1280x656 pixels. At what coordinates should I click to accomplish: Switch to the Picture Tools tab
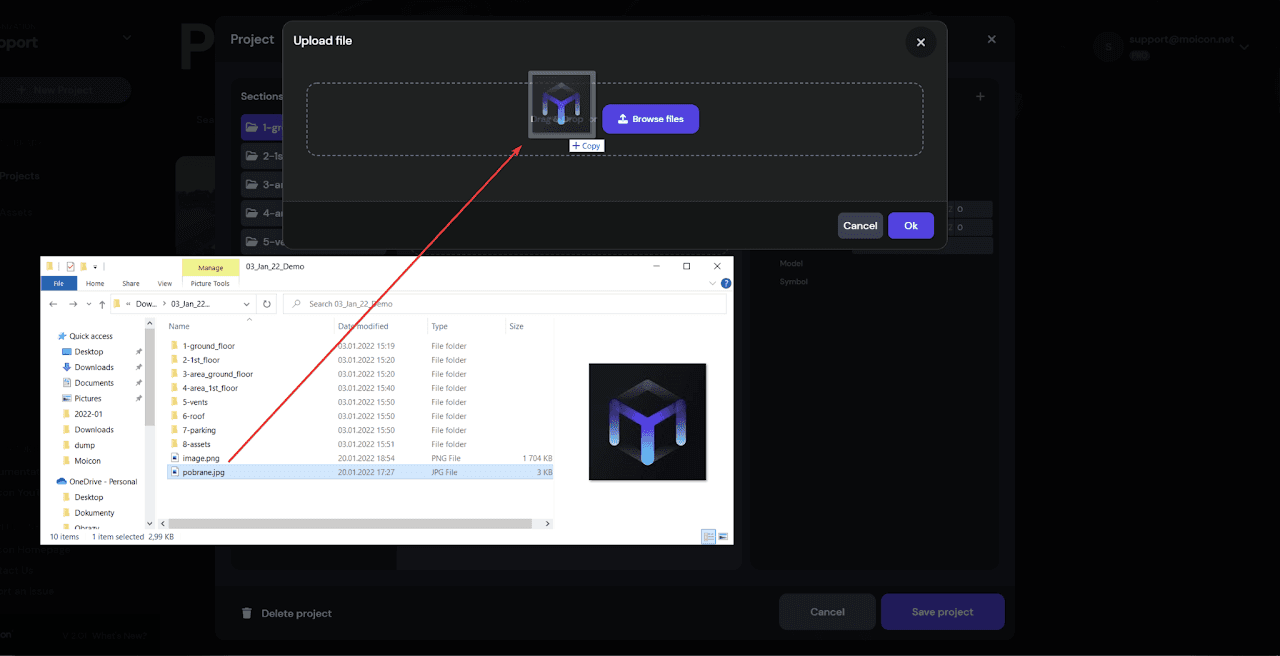(x=210, y=284)
